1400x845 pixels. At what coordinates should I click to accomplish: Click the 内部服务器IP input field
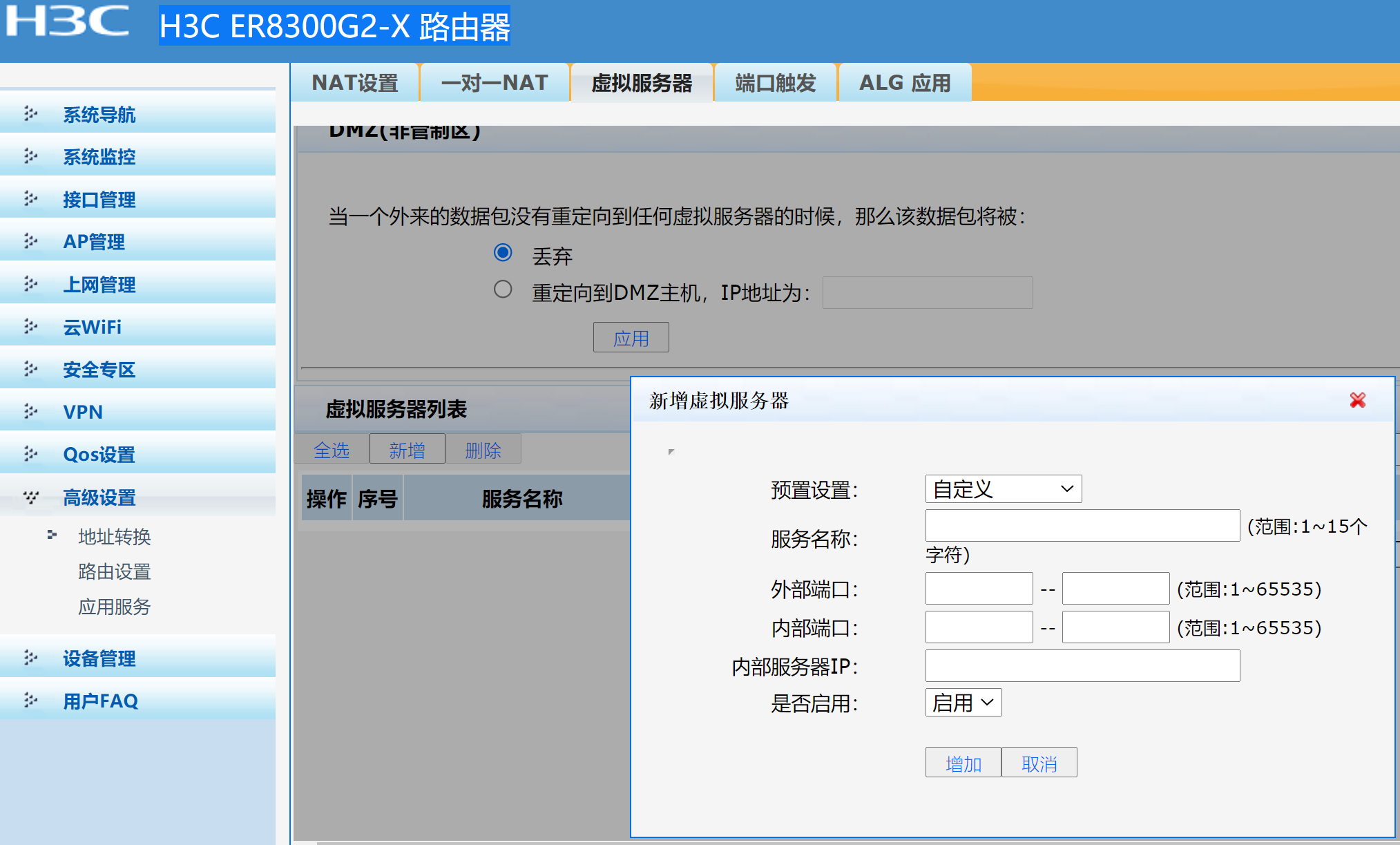point(1082,666)
